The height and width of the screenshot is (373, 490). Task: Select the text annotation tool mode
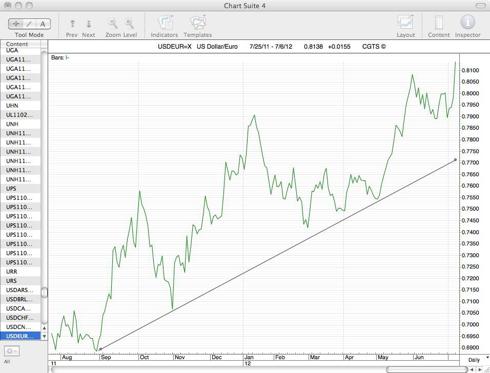click(43, 24)
